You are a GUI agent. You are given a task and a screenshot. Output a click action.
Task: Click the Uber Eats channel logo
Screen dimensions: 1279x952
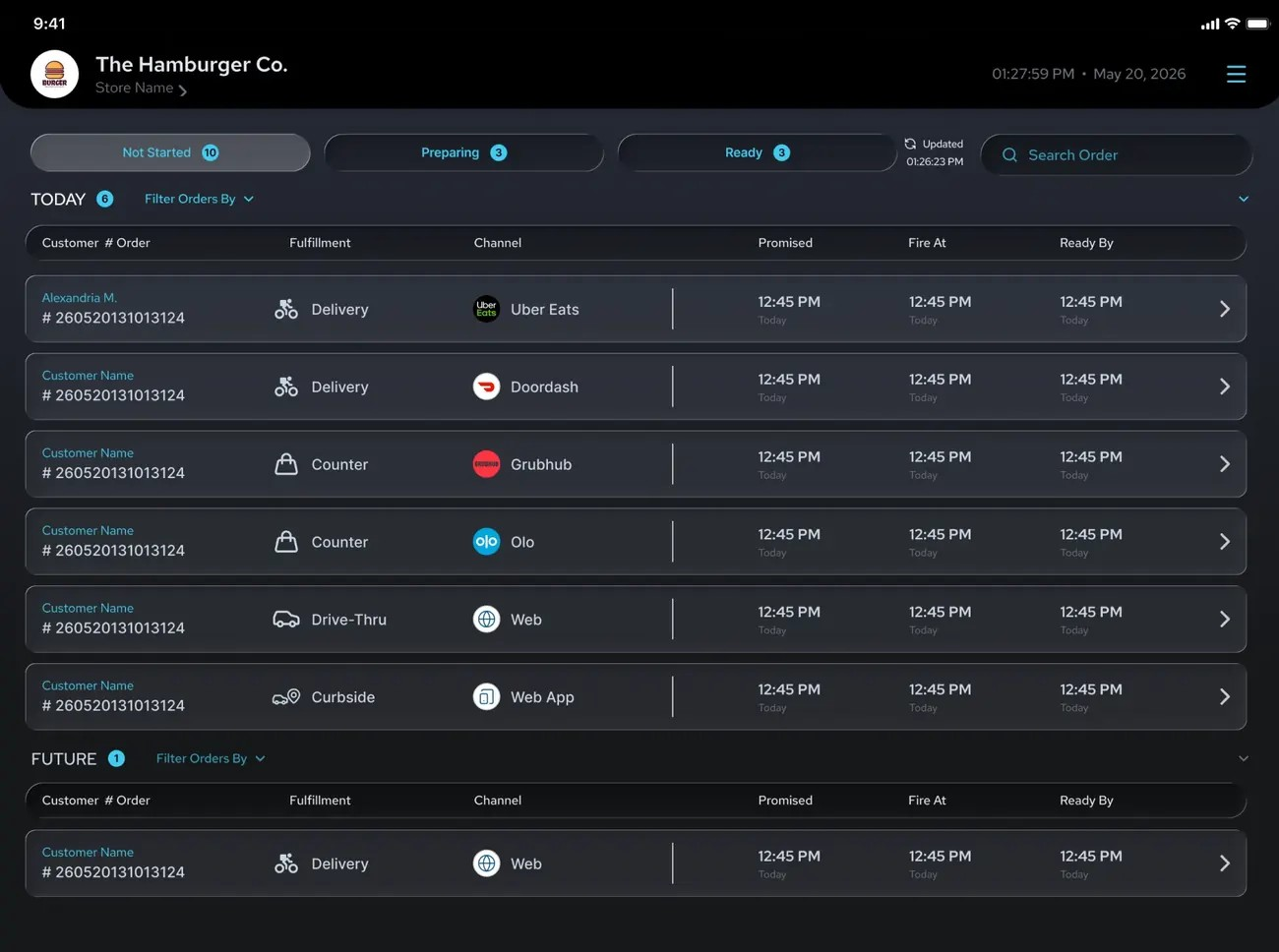(486, 309)
